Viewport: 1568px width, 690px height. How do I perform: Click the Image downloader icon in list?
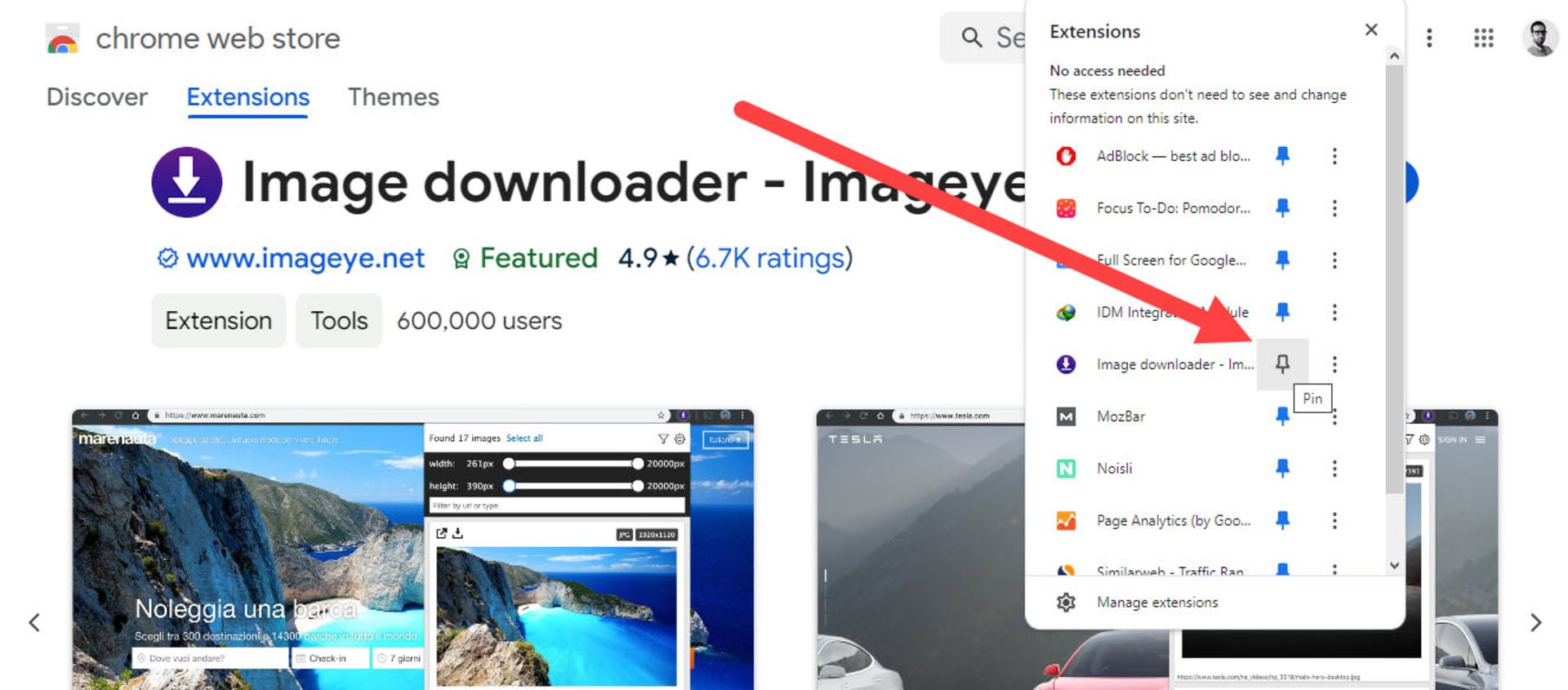[1066, 364]
